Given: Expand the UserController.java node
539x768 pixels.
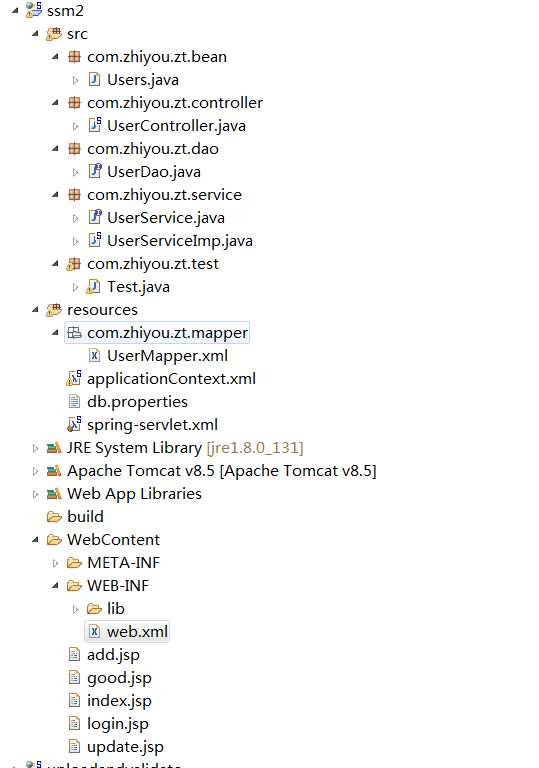Looking at the screenshot, I should [x=75, y=126].
